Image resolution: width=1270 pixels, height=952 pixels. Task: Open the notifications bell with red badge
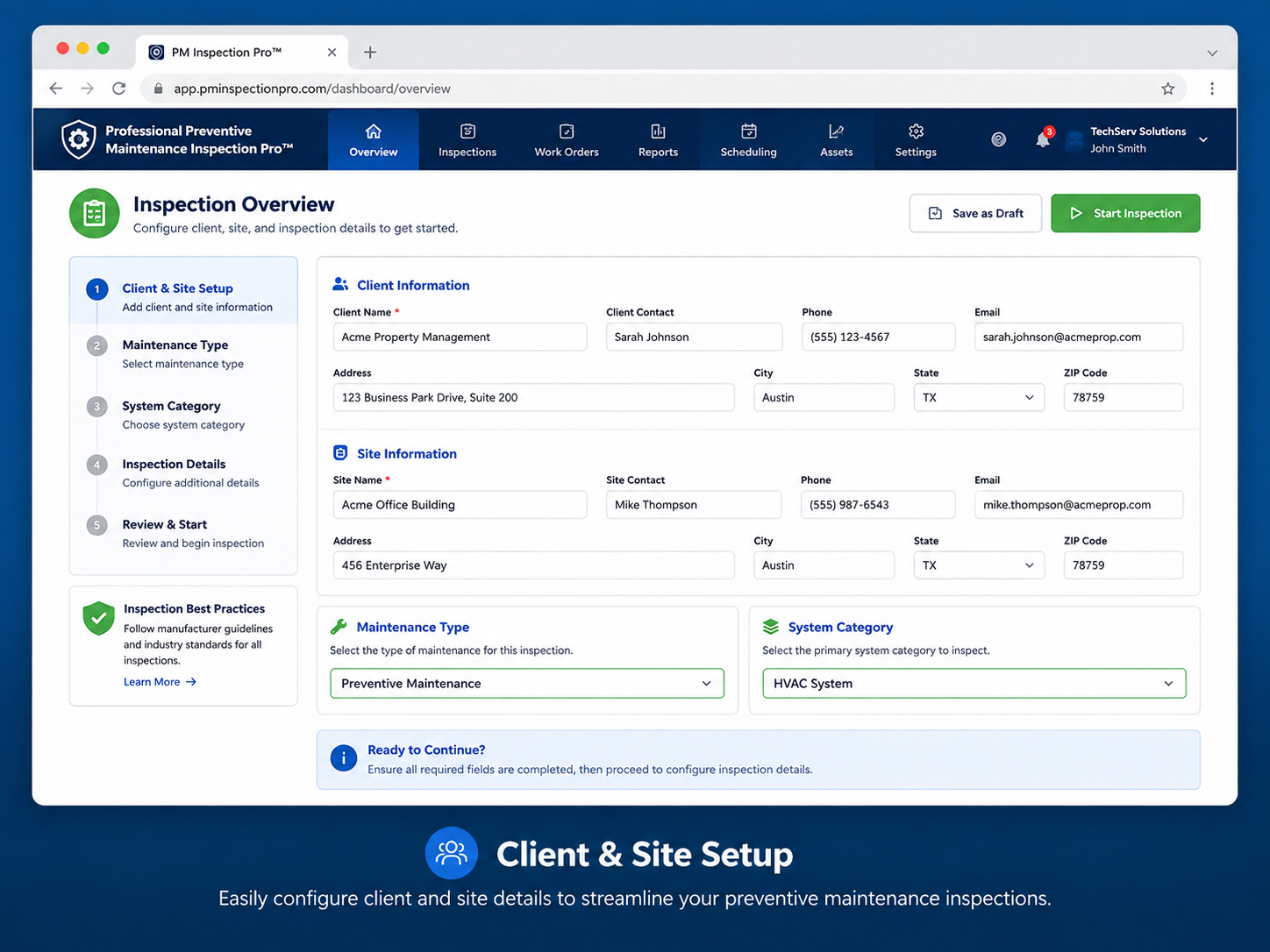pyautogui.click(x=1042, y=139)
